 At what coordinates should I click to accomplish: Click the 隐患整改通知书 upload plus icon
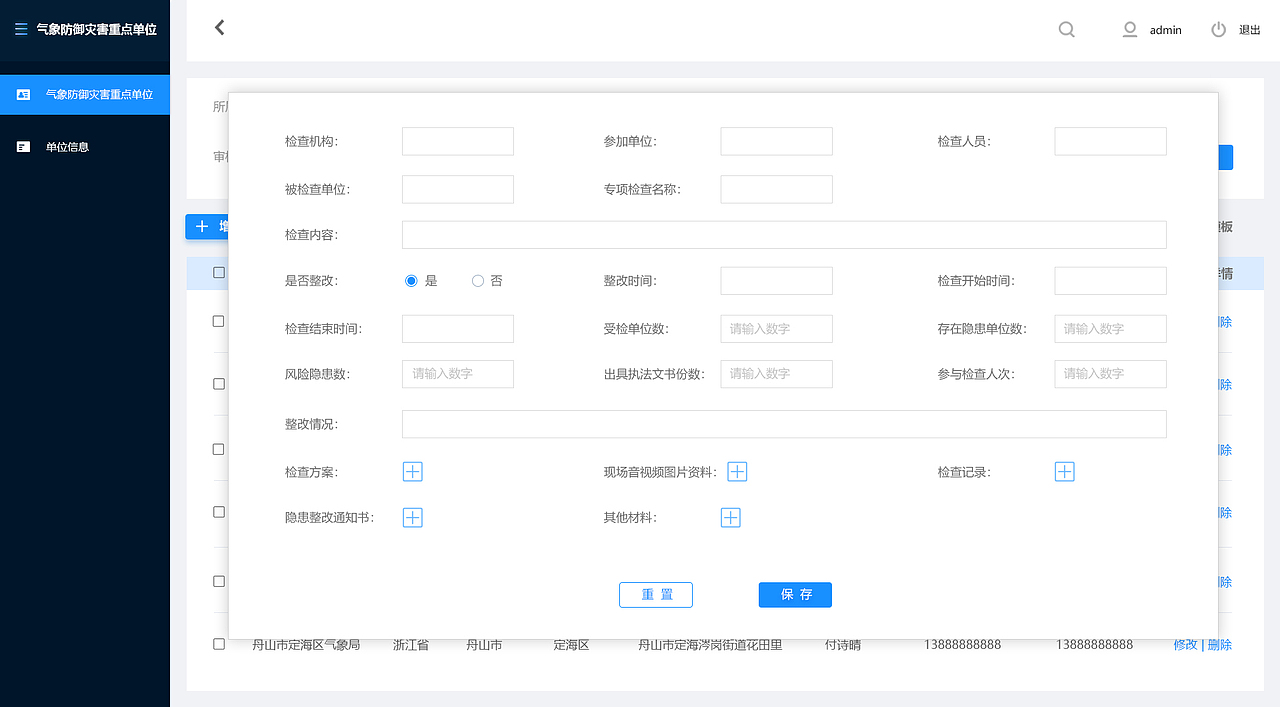click(x=412, y=517)
